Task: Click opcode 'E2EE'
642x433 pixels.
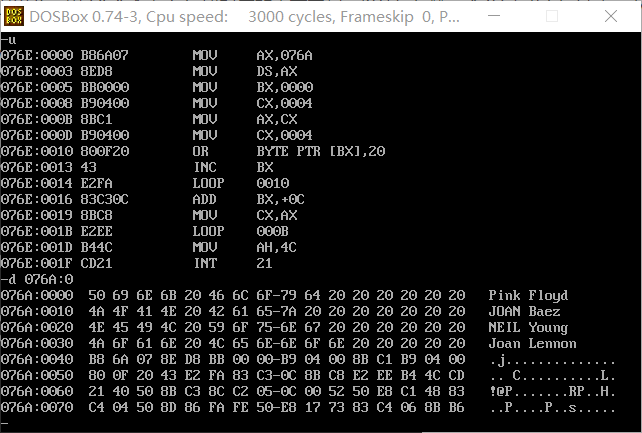Action: coord(97,231)
